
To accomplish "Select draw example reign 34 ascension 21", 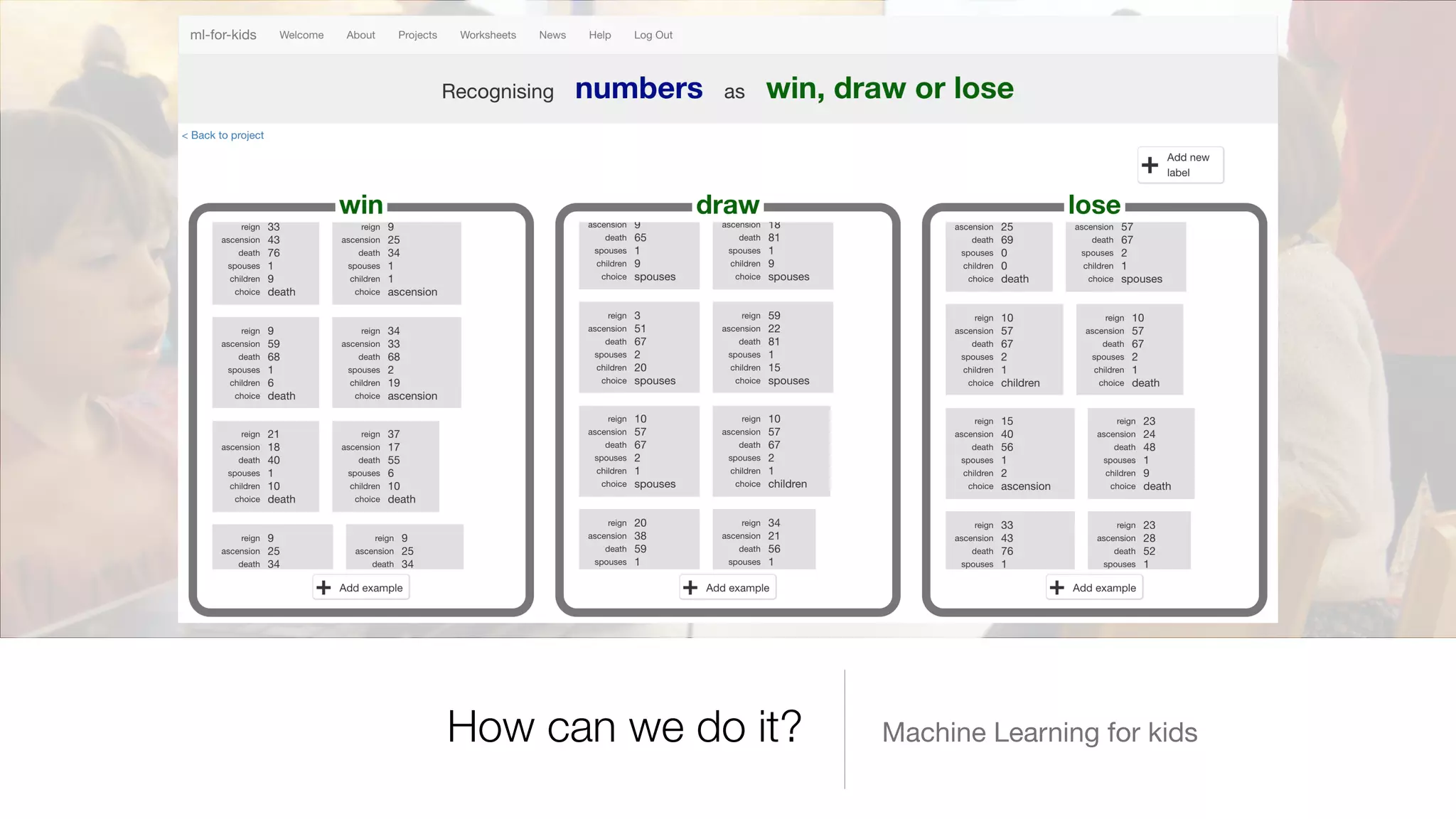I will pos(764,539).
